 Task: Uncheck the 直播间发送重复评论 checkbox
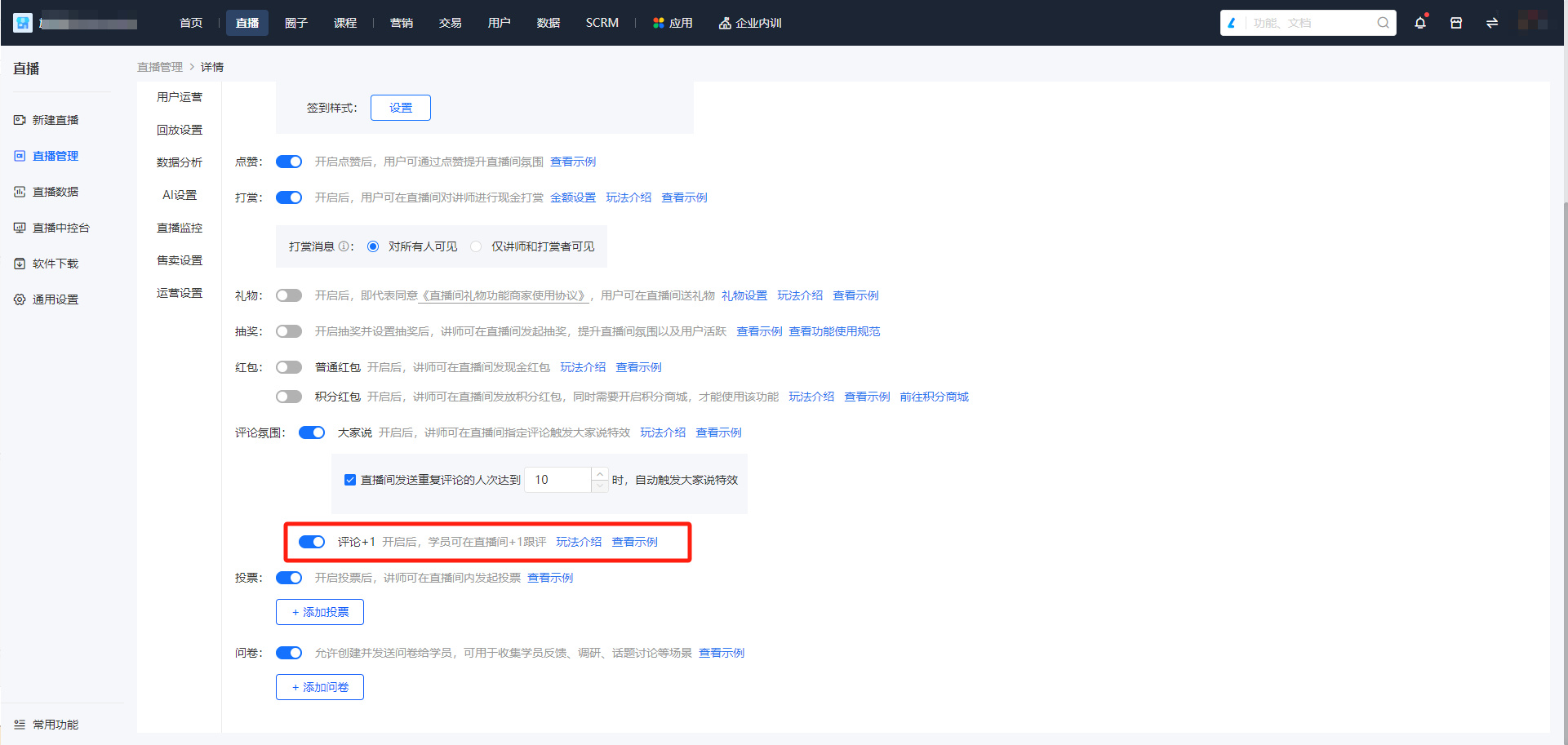tap(350, 480)
